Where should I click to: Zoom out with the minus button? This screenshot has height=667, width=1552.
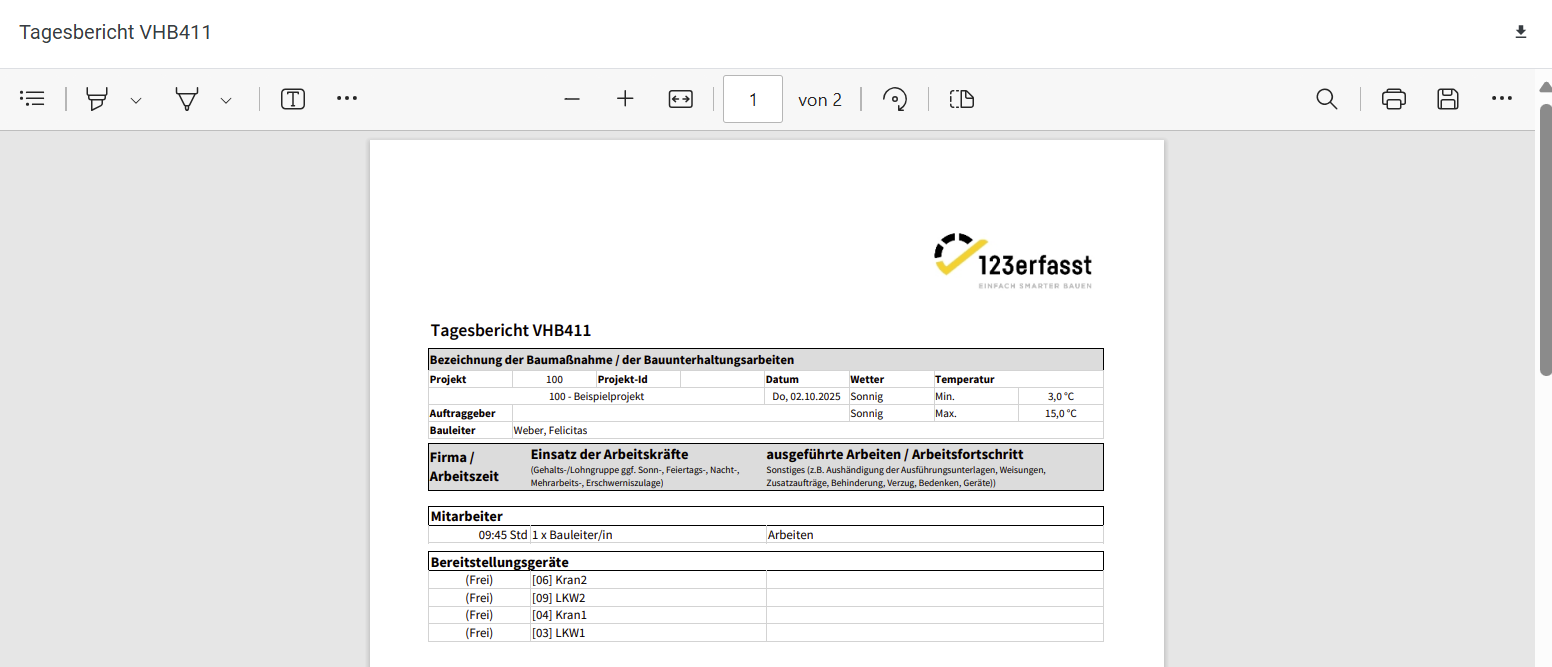(572, 99)
